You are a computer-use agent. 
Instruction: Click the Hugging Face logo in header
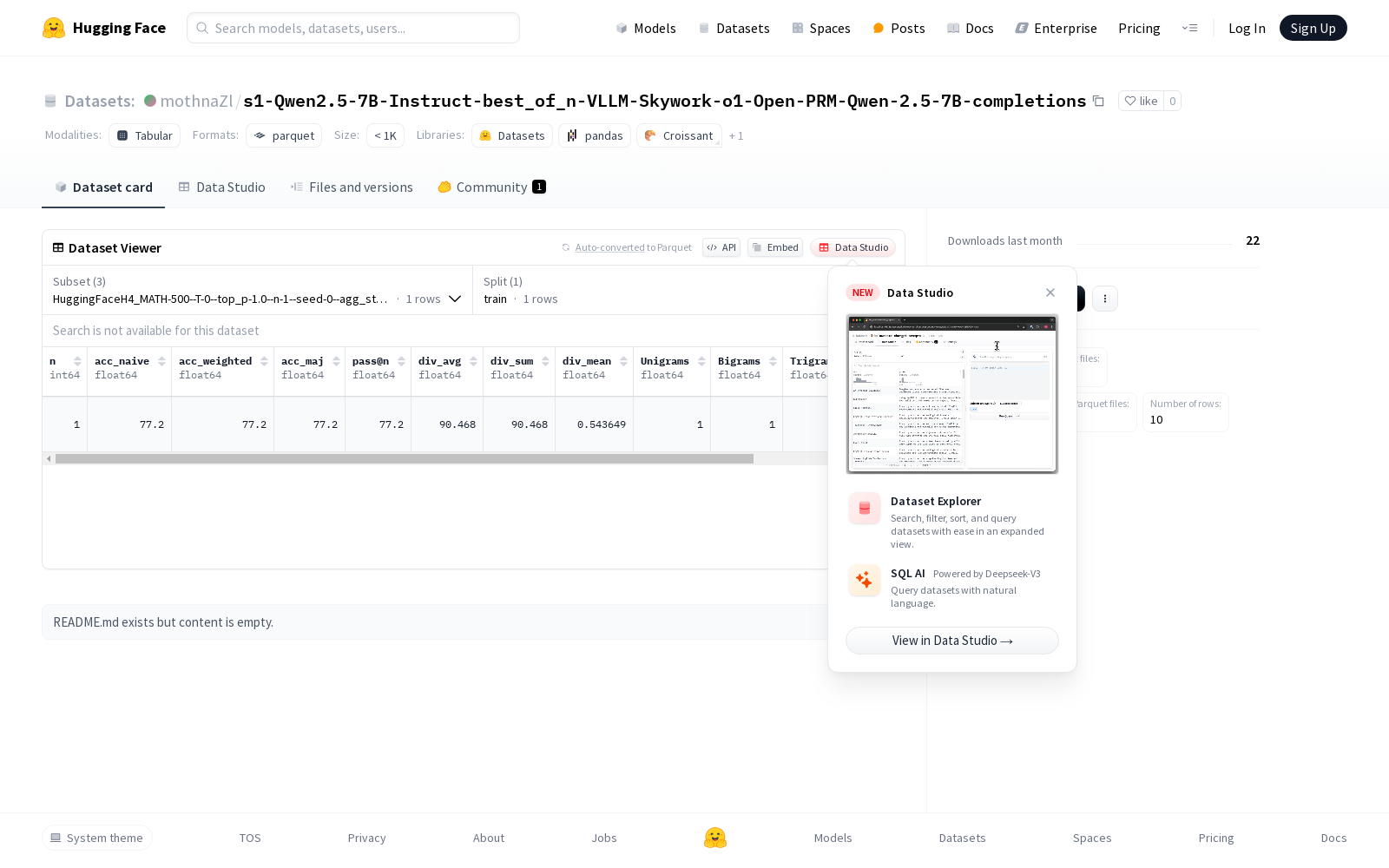104,28
